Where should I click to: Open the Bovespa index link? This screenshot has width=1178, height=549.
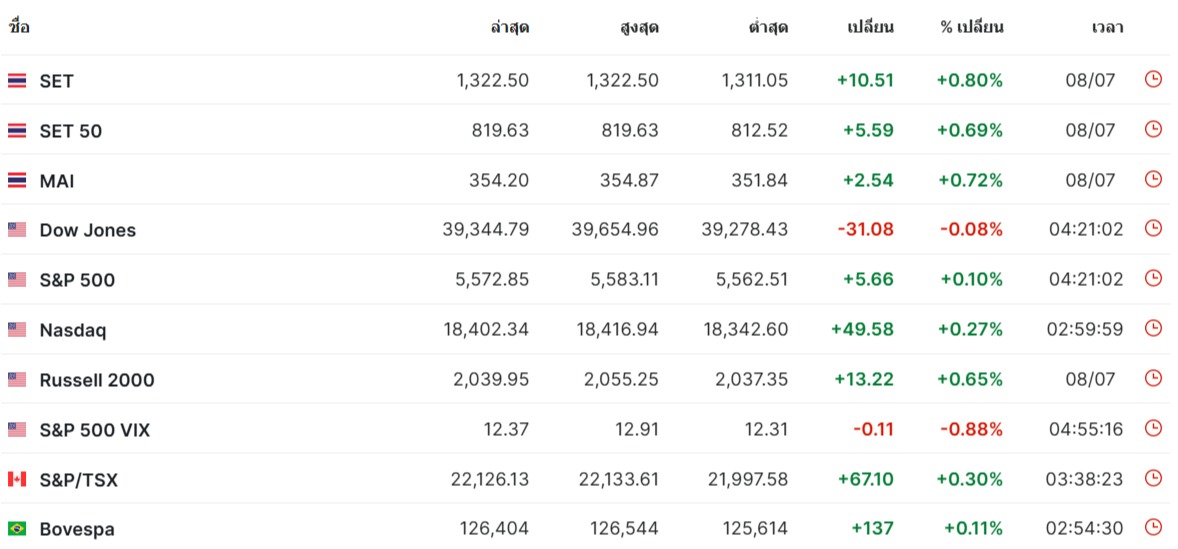click(77, 529)
